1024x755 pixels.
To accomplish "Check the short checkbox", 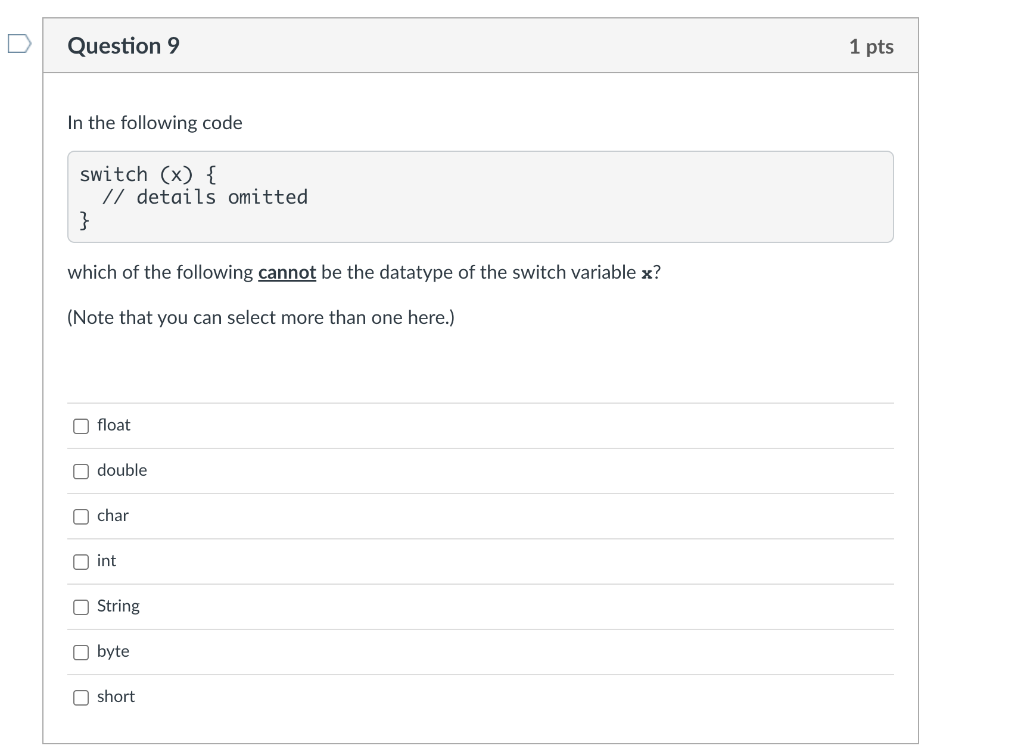I will coord(81,697).
